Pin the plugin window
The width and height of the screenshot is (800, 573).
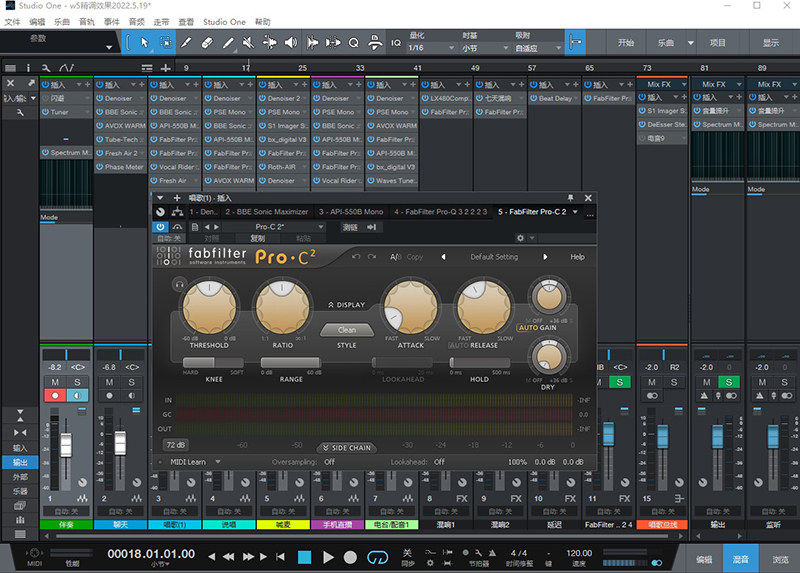click(x=570, y=198)
